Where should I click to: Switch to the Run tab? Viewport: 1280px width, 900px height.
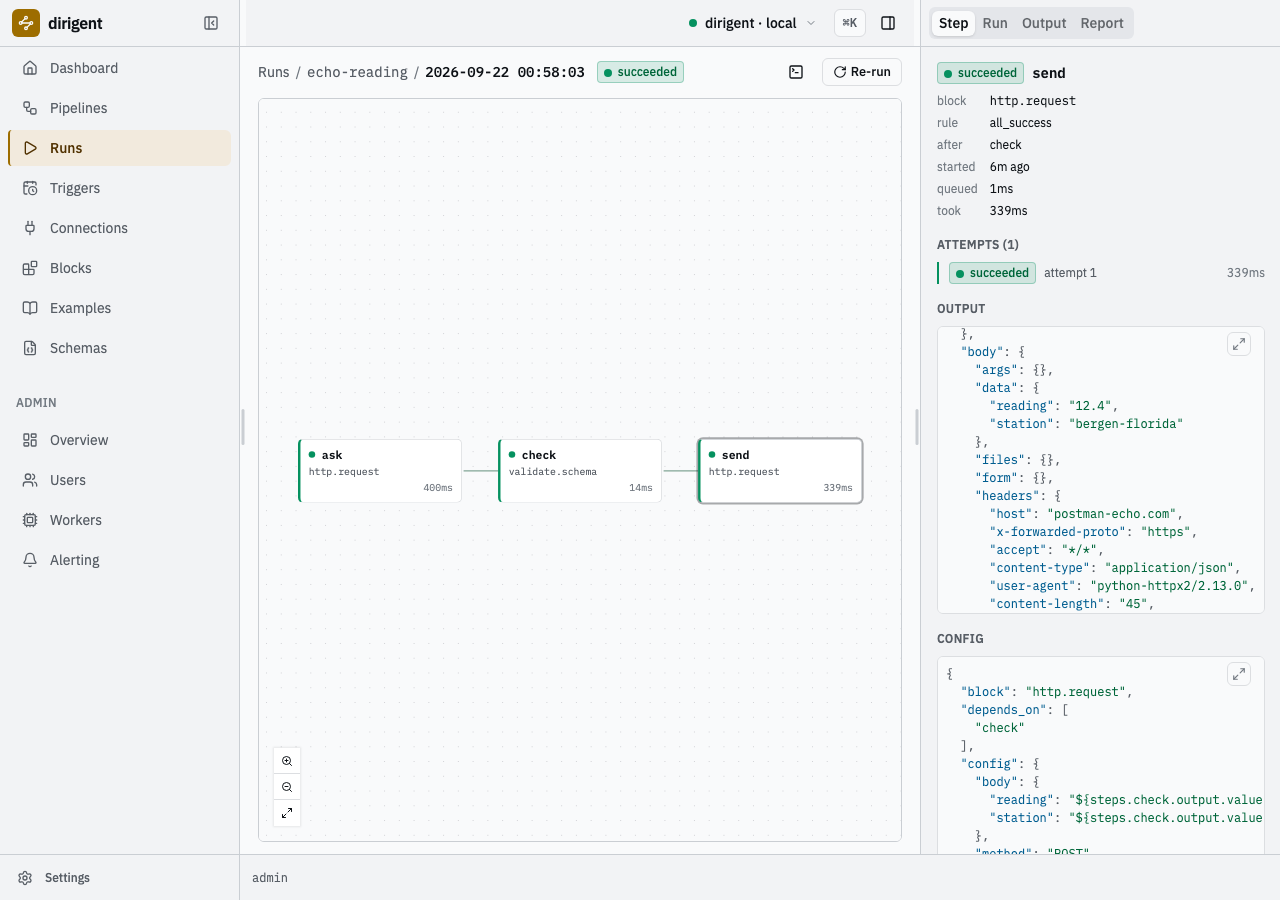tap(995, 23)
